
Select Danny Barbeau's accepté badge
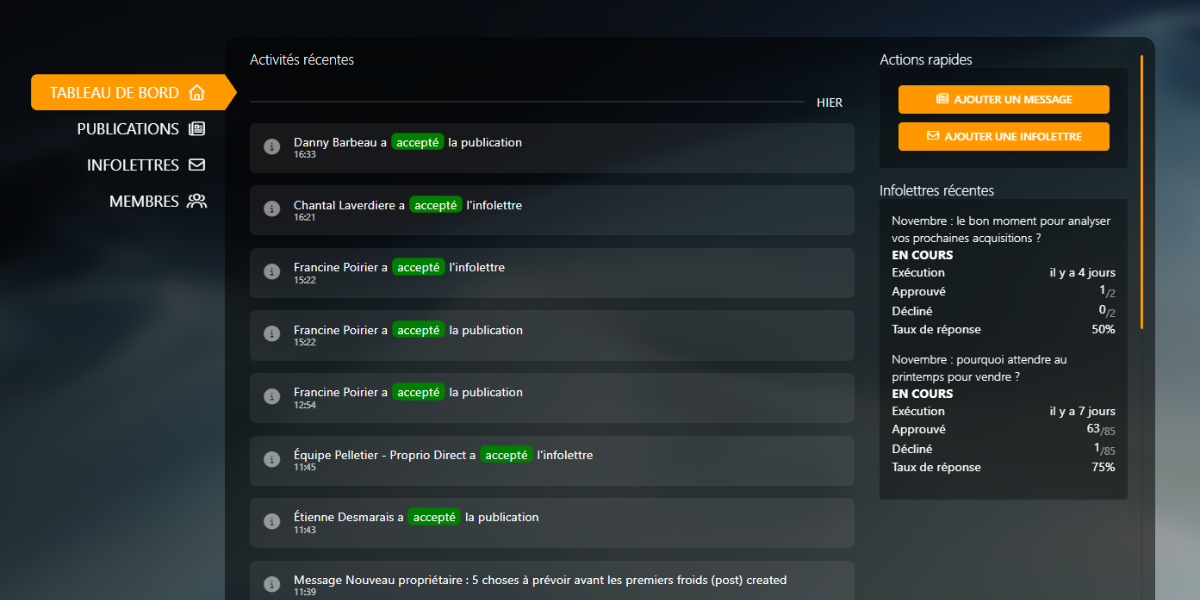click(418, 142)
